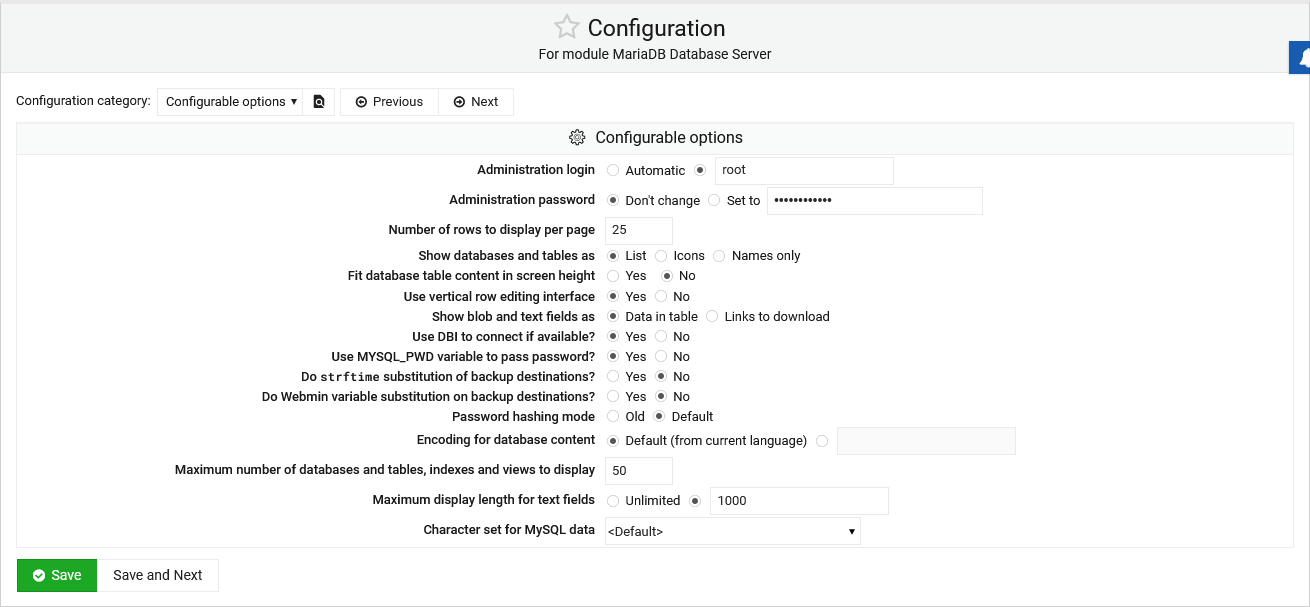
Task: Click the green Save button
Action: coord(57,575)
